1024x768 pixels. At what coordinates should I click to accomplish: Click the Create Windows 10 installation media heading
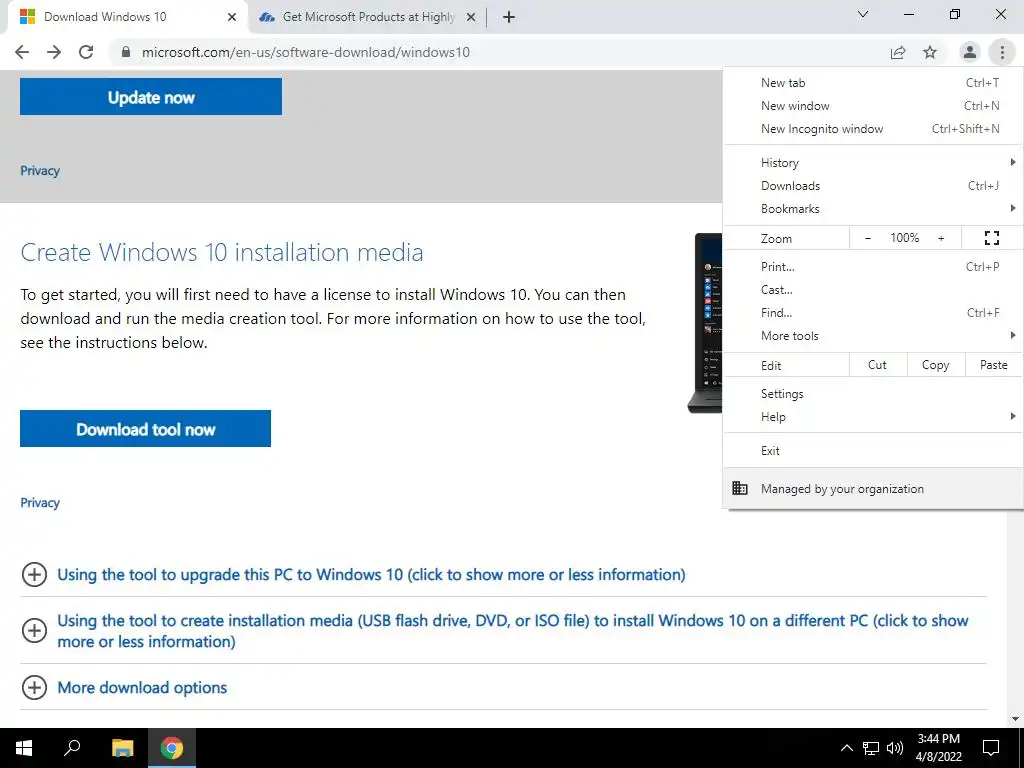tap(222, 252)
